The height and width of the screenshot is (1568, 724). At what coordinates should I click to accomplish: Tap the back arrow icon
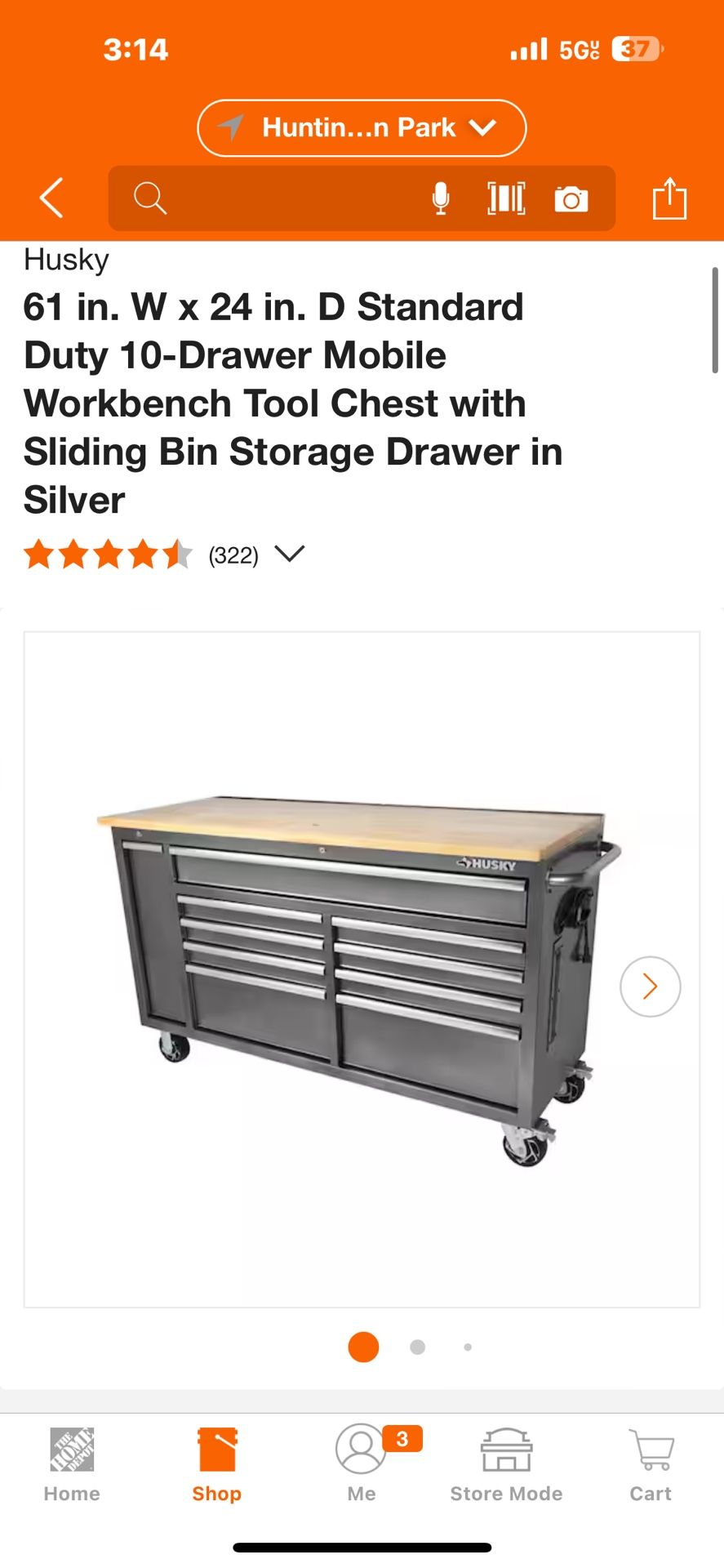pyautogui.click(x=51, y=198)
